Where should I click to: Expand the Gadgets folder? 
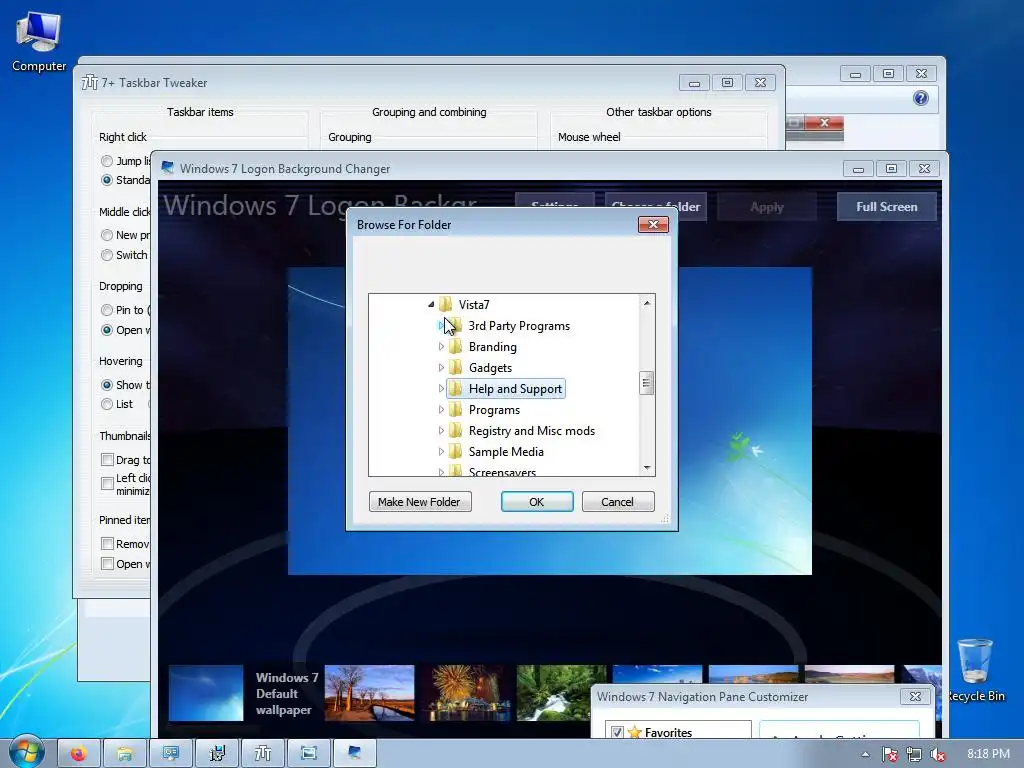tap(441, 367)
